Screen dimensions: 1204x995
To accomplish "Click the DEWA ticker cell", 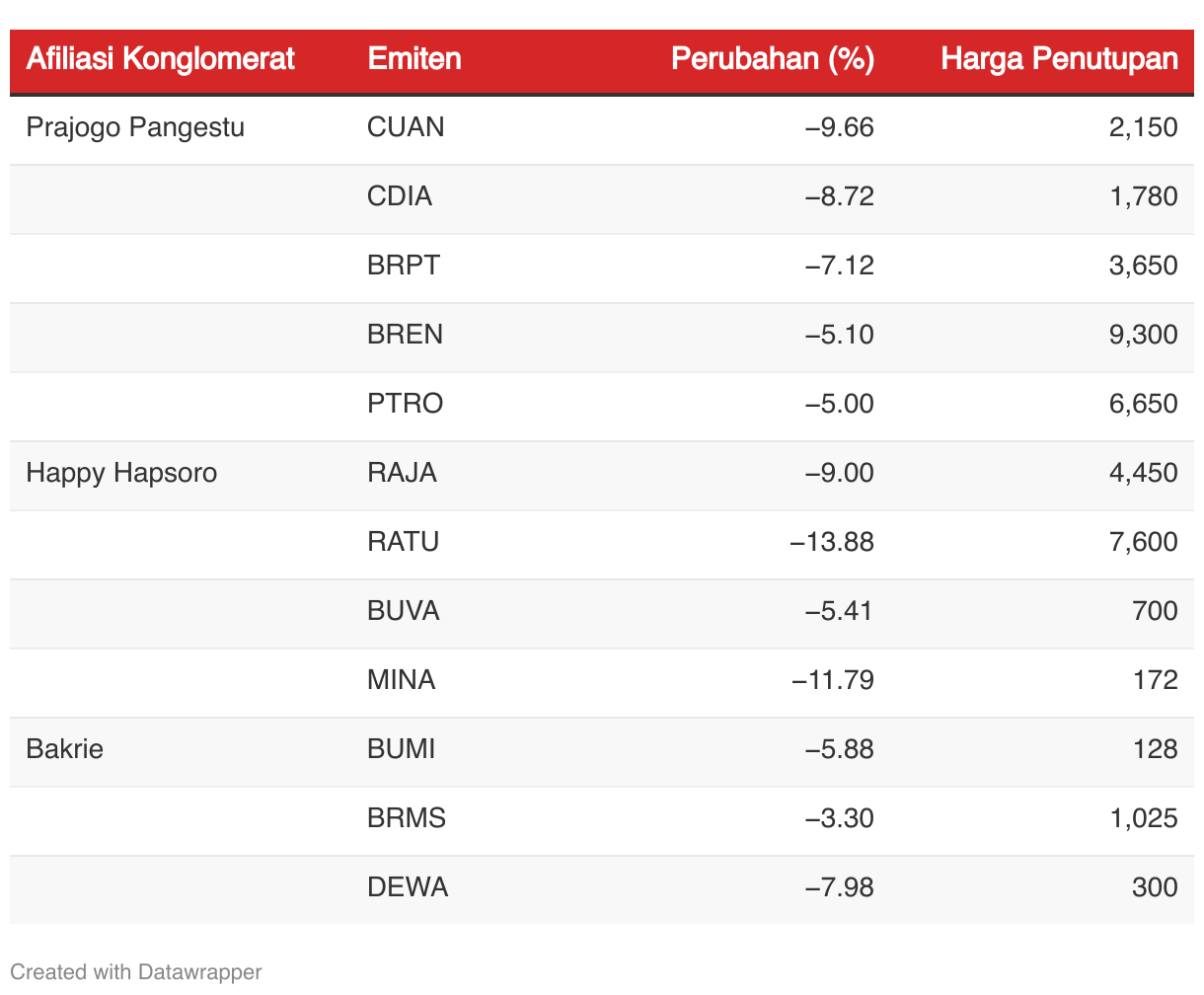I will 408,887.
